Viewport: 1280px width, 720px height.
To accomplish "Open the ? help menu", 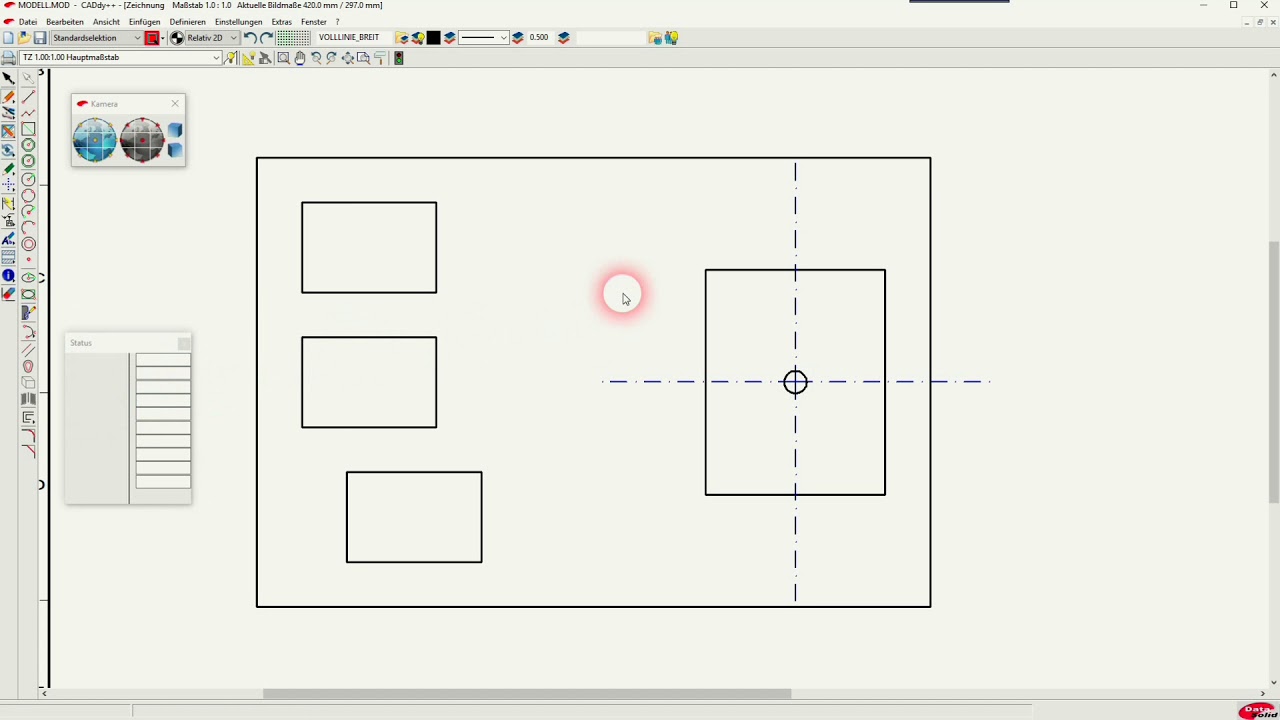I will pyautogui.click(x=338, y=21).
